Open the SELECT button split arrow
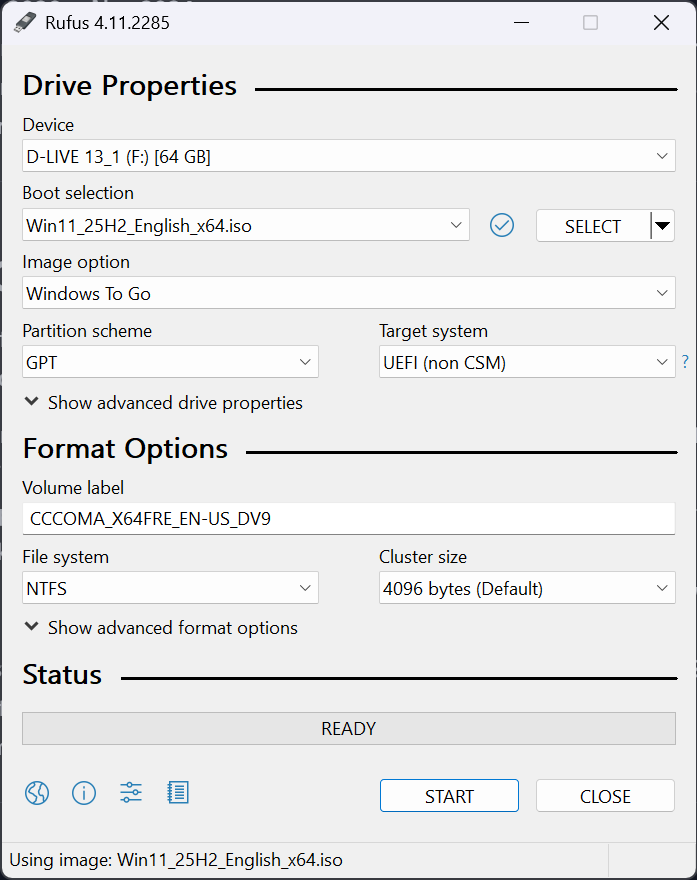 662,226
